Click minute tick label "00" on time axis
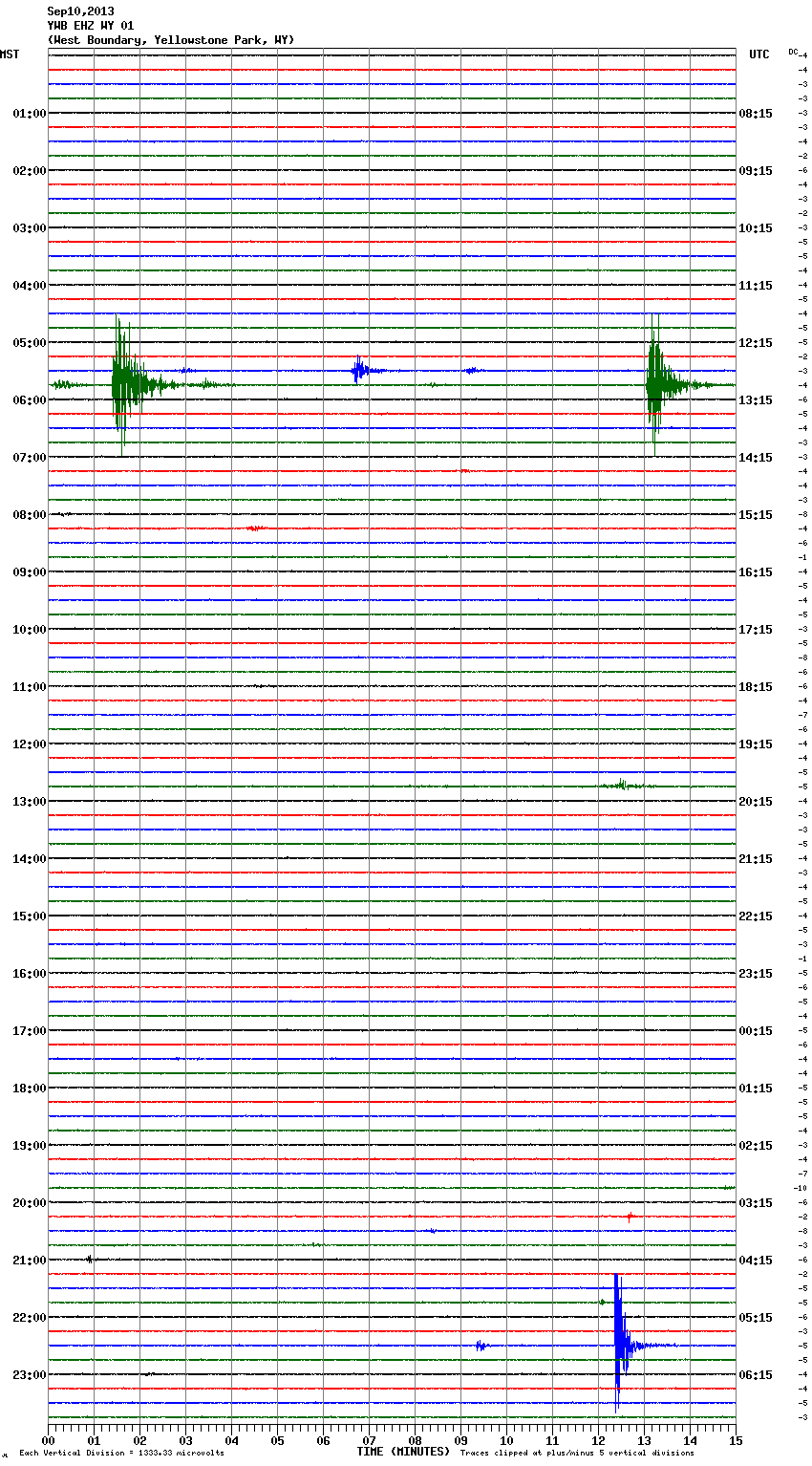Viewport: 812px width, 1466px height. 48,1440
